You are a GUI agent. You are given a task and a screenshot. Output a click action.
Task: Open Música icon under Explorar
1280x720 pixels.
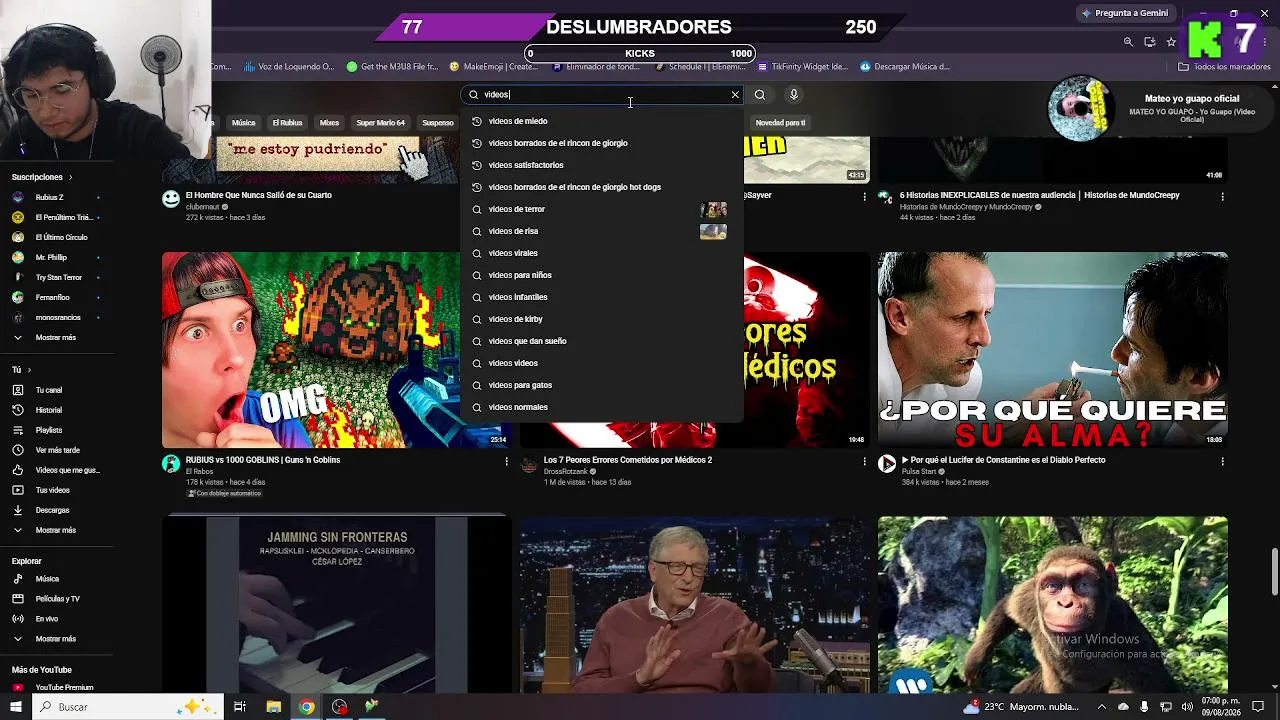pyautogui.click(x=18, y=579)
